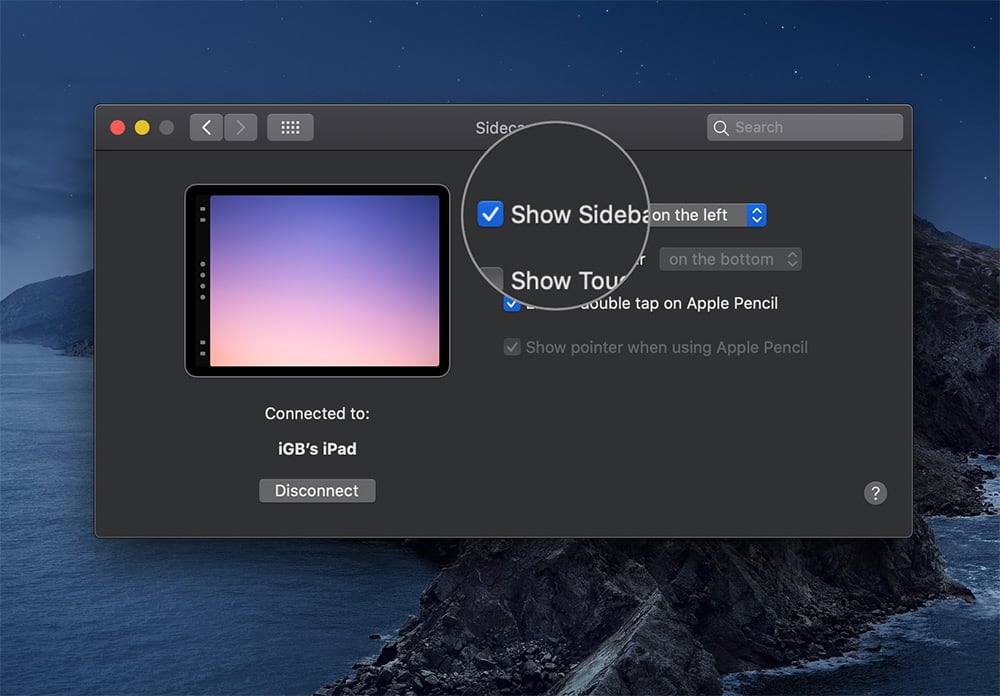Image resolution: width=1000 pixels, height=696 pixels.
Task: Click the iPad device preview image
Action: pos(317,278)
